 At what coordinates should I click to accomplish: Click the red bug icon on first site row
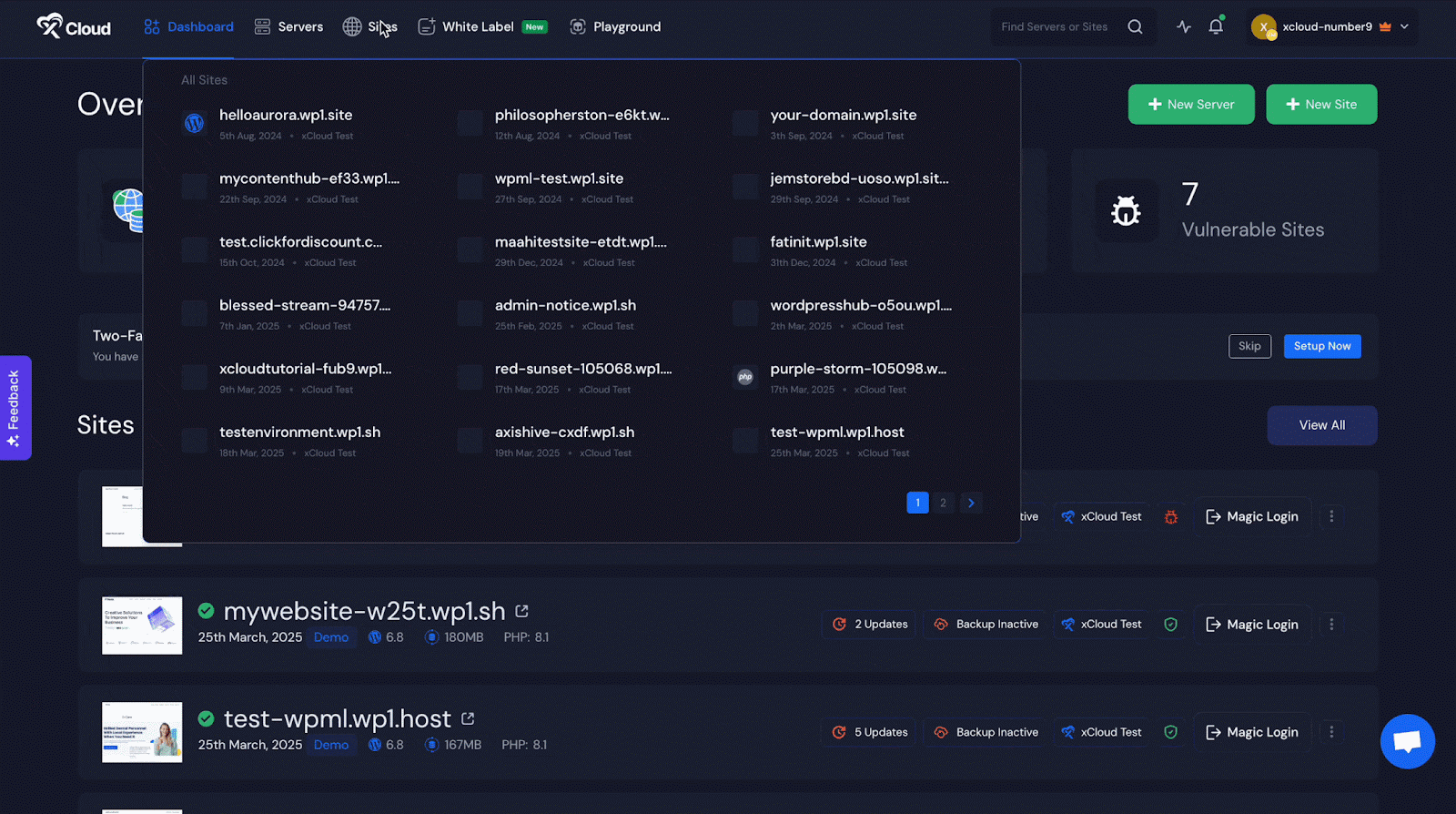(x=1171, y=517)
